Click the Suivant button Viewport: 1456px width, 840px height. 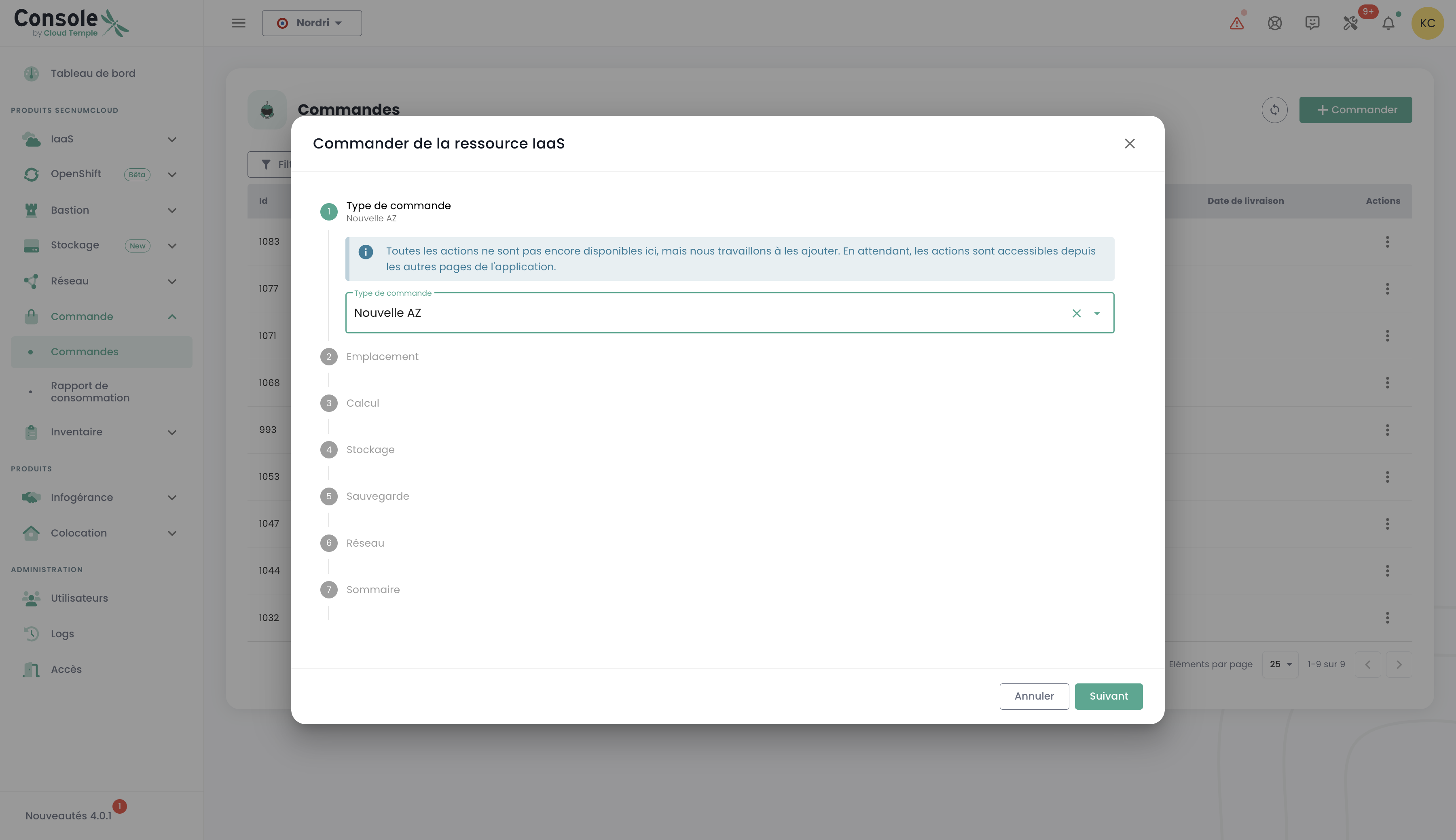coord(1108,696)
